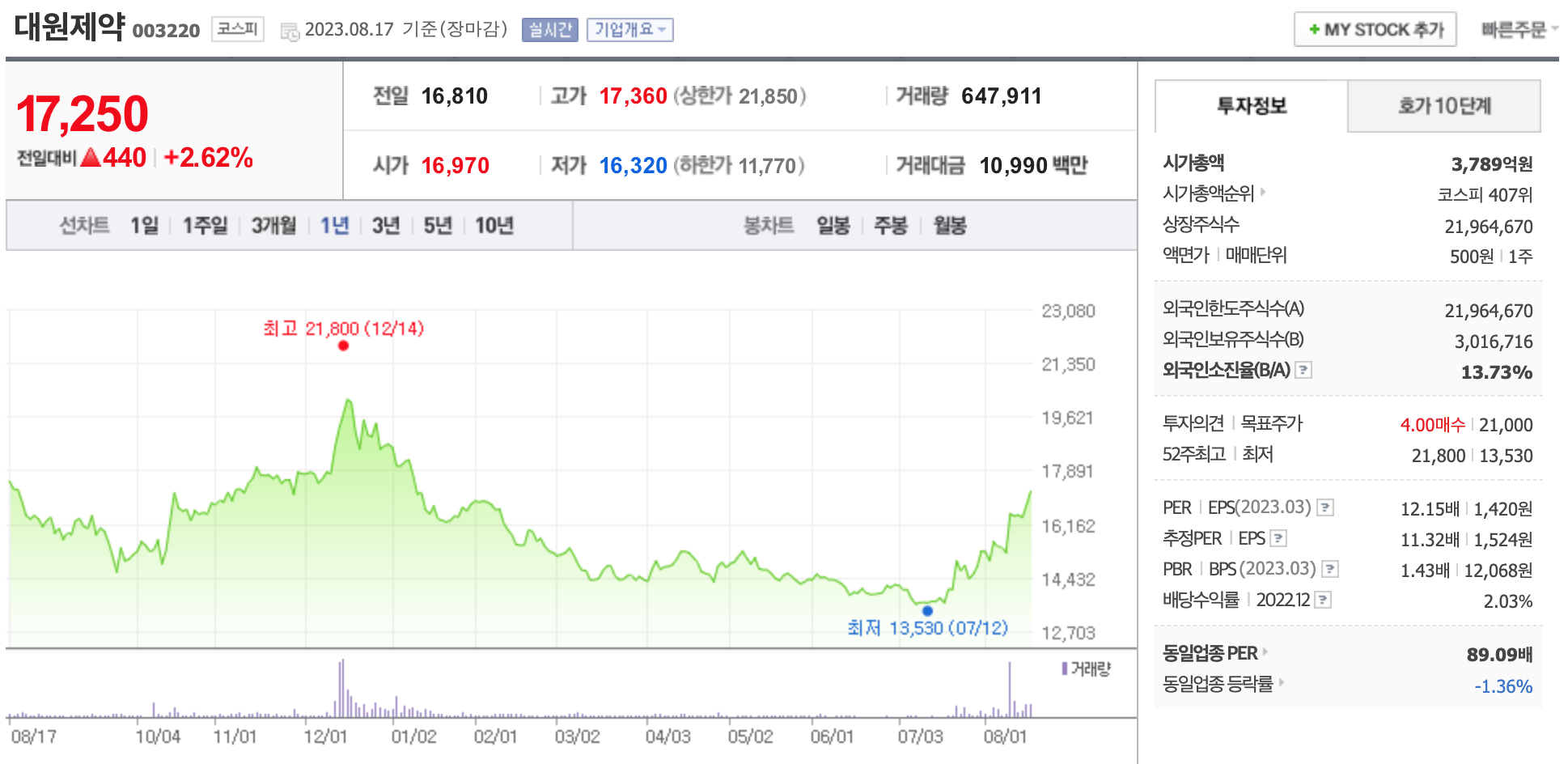
Task: Click the stock code 003220
Action: pos(166,31)
